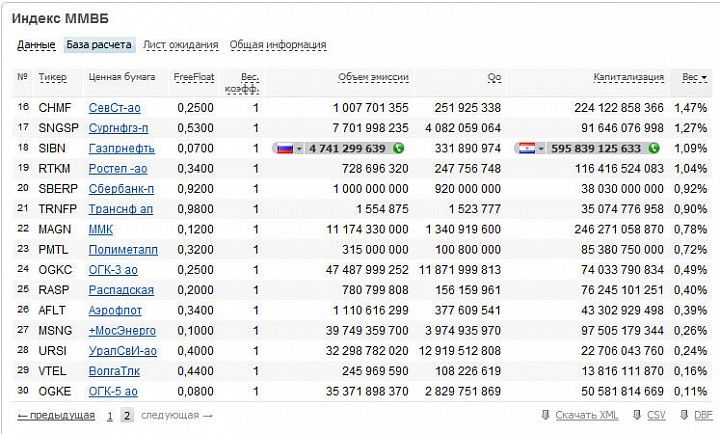720x434 pixels.
Task: Open dropdown arrow next to Russian flag
Action: tap(299, 149)
